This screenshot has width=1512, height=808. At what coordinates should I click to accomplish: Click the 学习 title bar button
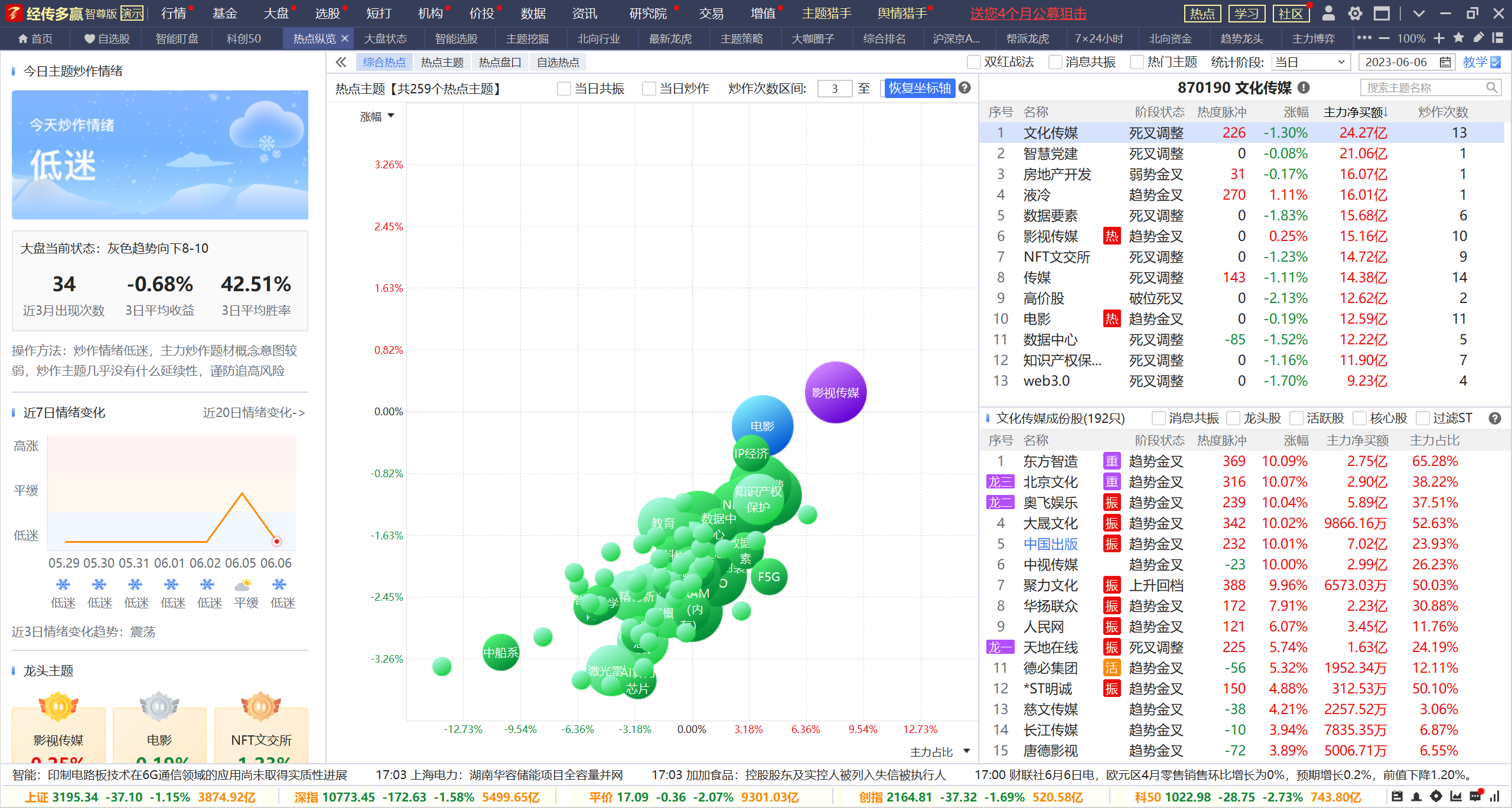(x=1246, y=13)
